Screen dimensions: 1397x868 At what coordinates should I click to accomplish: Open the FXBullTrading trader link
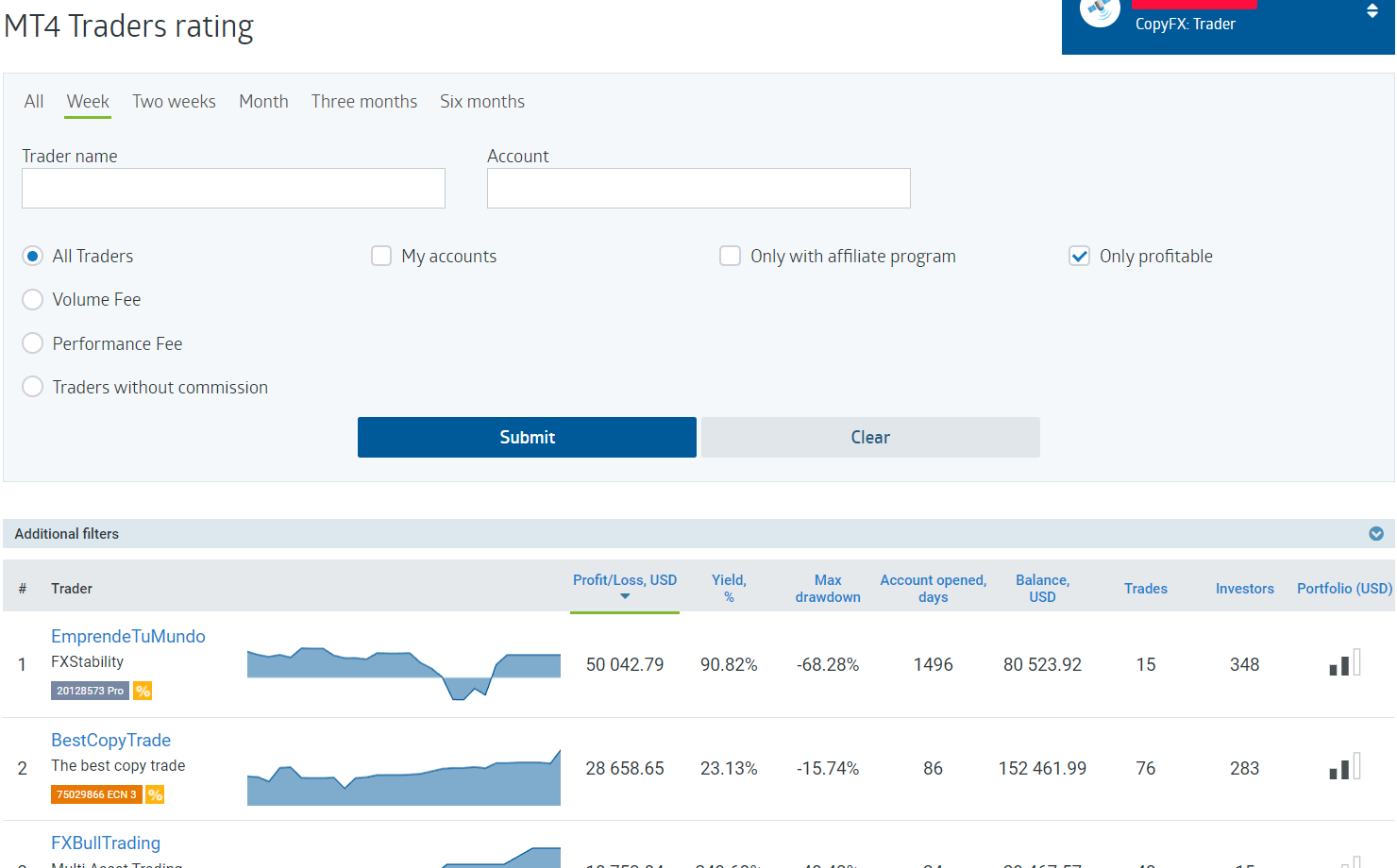[106, 843]
